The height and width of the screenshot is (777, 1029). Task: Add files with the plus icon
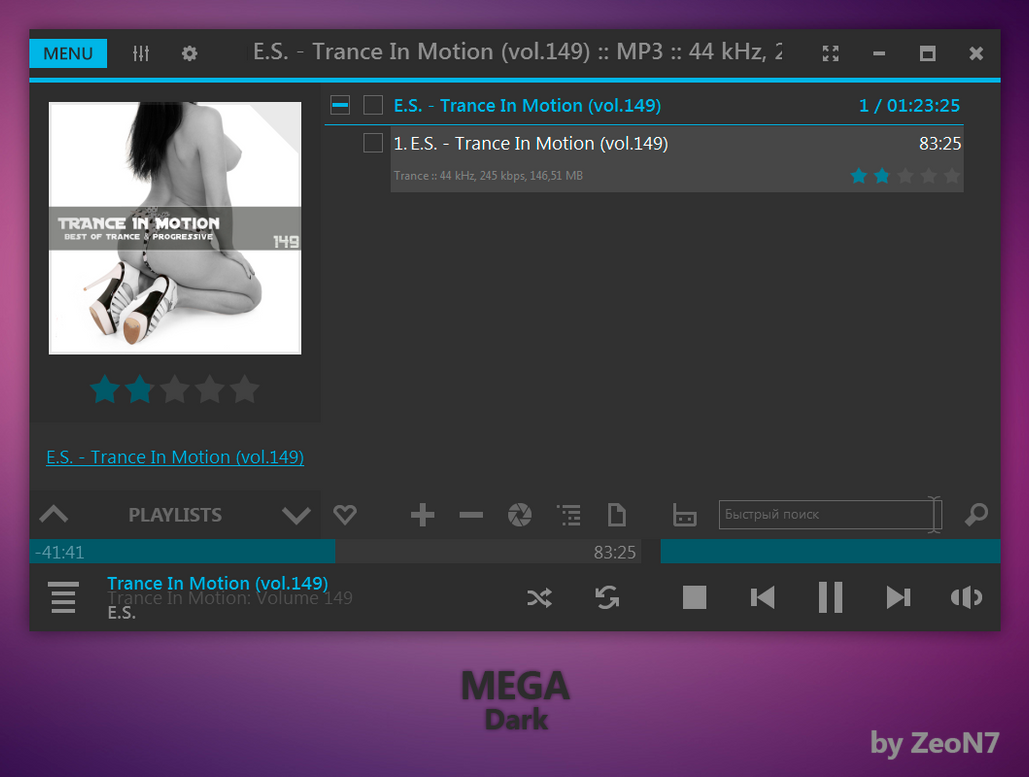(423, 515)
